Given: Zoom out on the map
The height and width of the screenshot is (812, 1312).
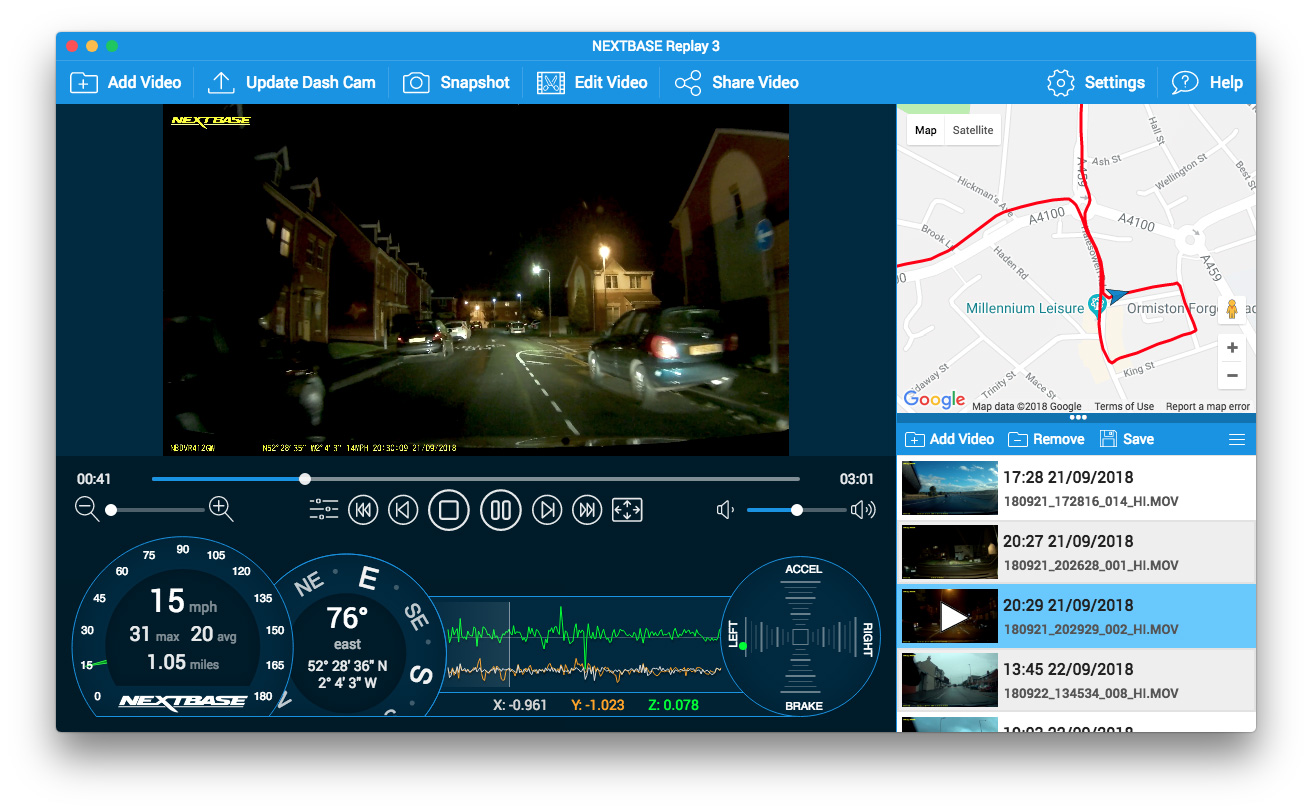Looking at the screenshot, I should tap(1232, 376).
